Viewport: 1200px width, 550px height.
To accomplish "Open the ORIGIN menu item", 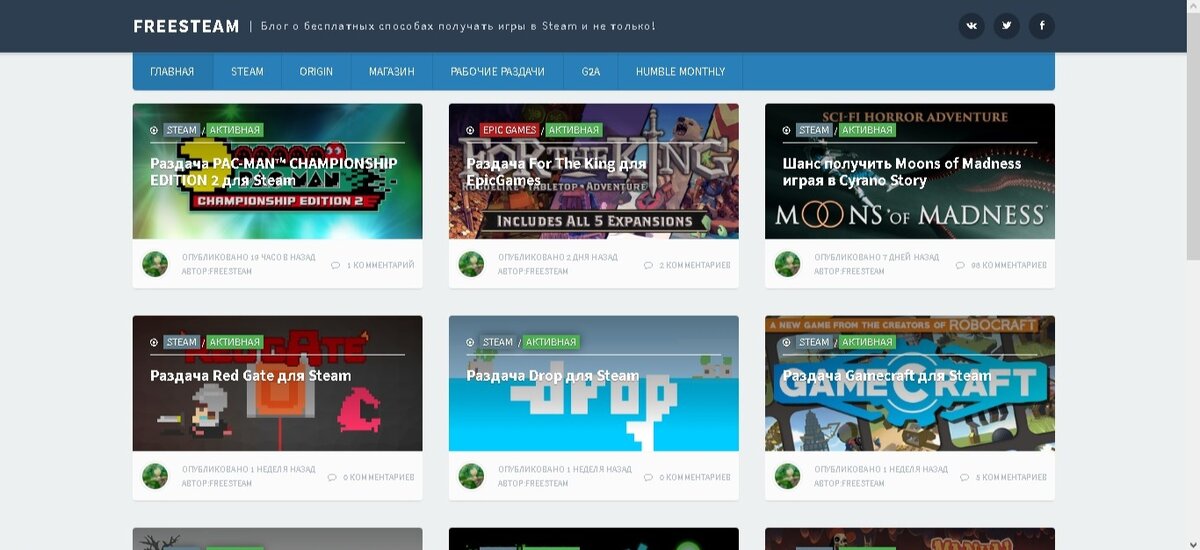I will point(316,72).
